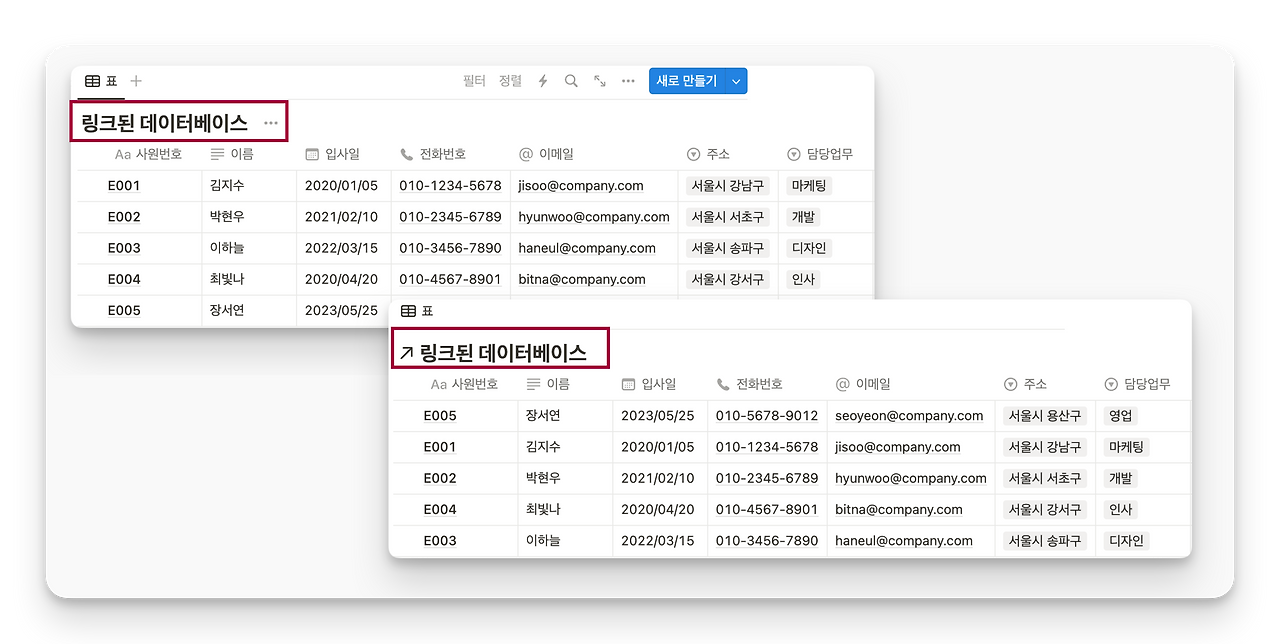Image resolution: width=1280 pixels, height=644 pixels.
Task: Click the 서울시 용산구 tag
Action: 1045,415
